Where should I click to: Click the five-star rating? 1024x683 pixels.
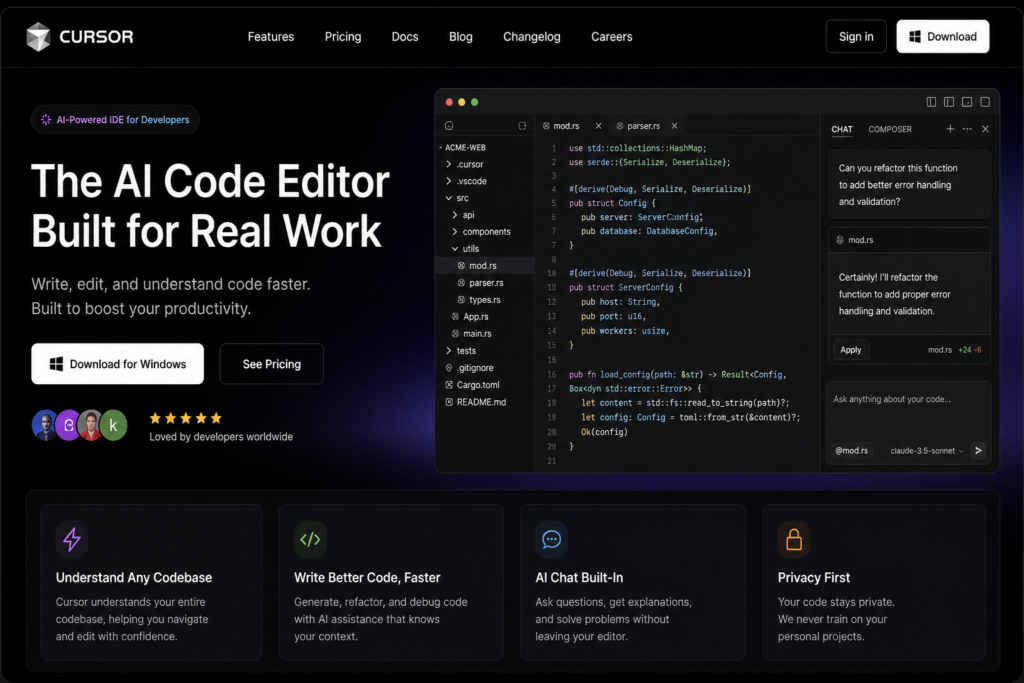tap(185, 418)
